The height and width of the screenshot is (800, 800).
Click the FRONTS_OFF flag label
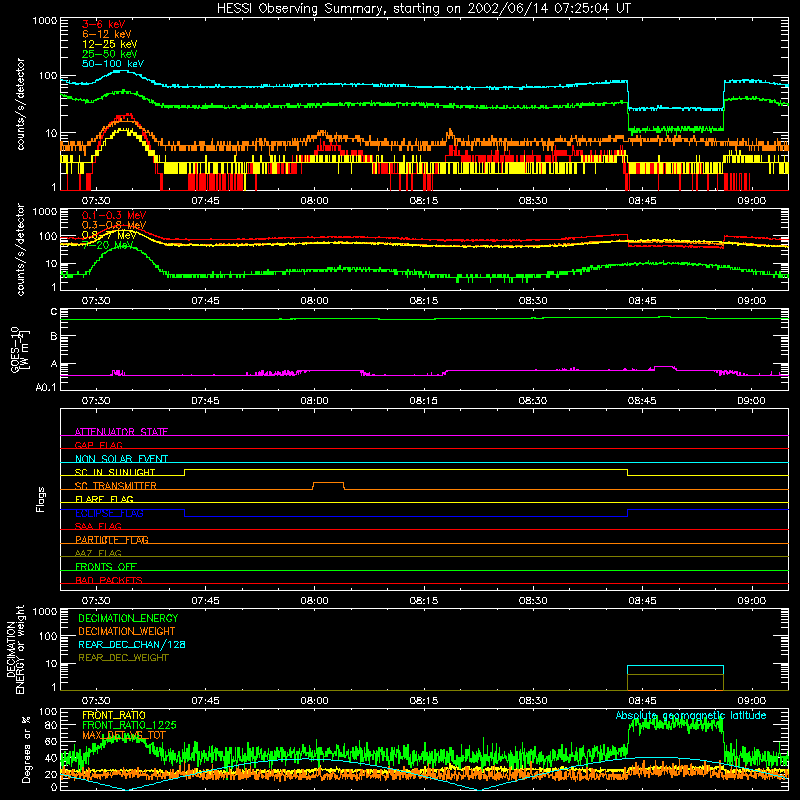pyautogui.click(x=106, y=567)
